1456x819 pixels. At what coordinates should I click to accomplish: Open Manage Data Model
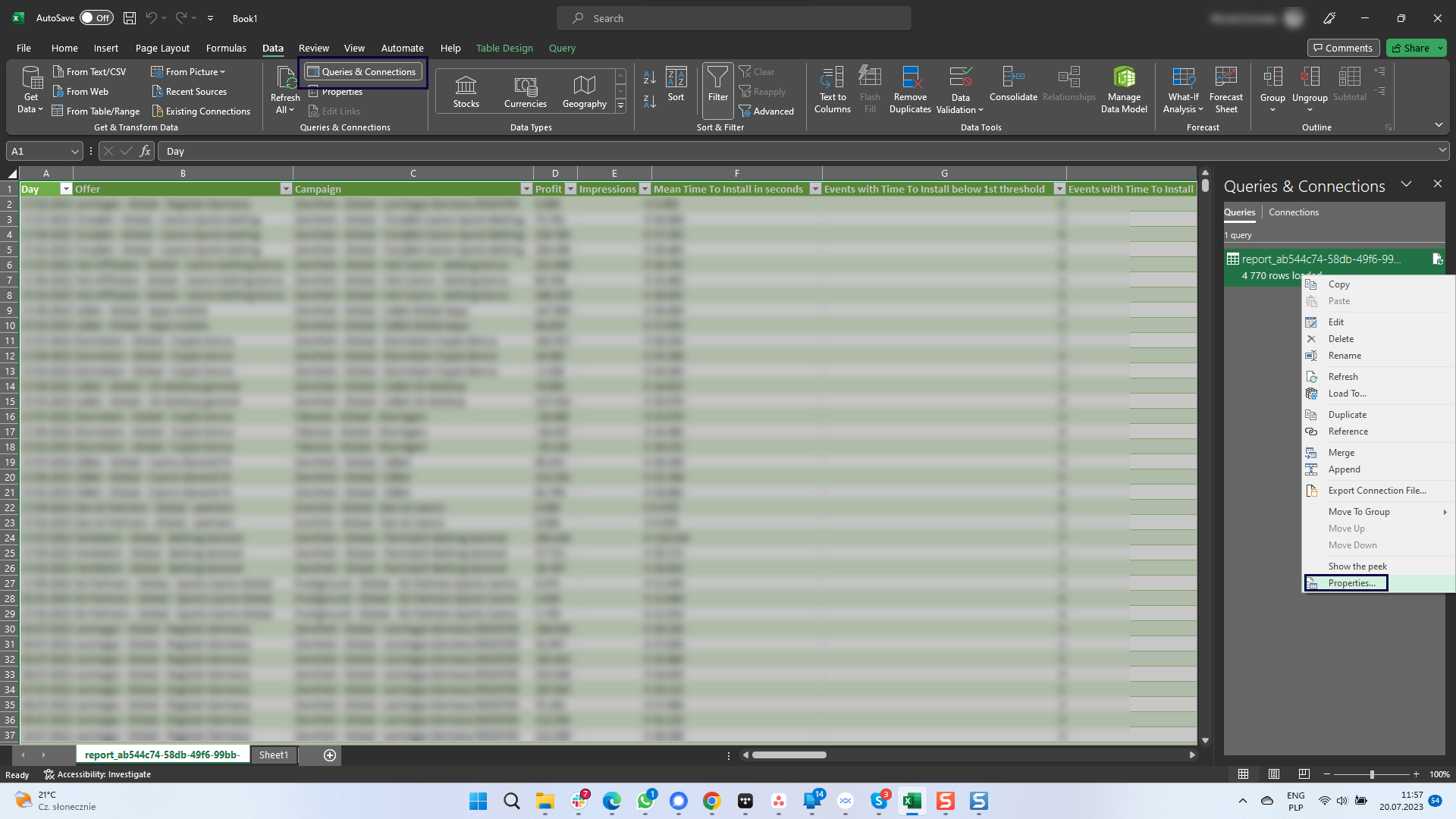point(1123,89)
